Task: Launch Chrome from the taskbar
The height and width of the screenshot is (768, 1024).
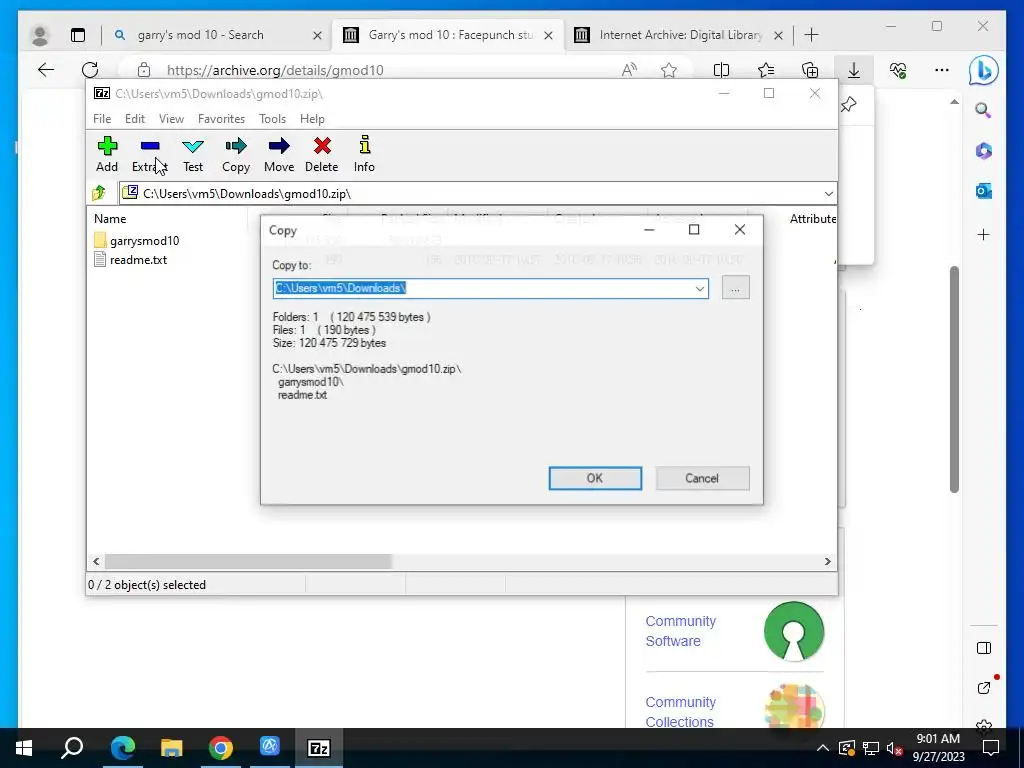Action: pos(221,748)
